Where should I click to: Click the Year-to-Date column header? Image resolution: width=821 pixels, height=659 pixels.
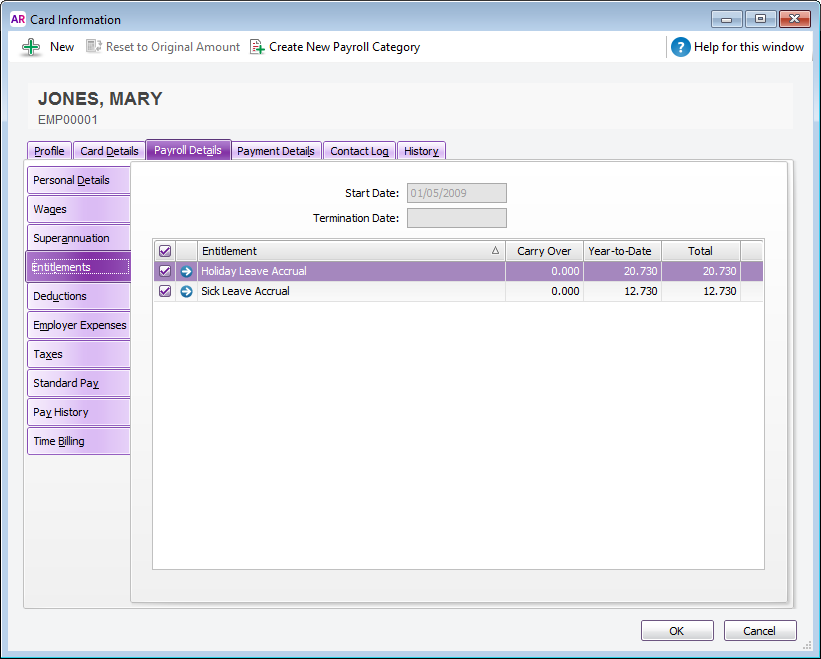(x=621, y=251)
